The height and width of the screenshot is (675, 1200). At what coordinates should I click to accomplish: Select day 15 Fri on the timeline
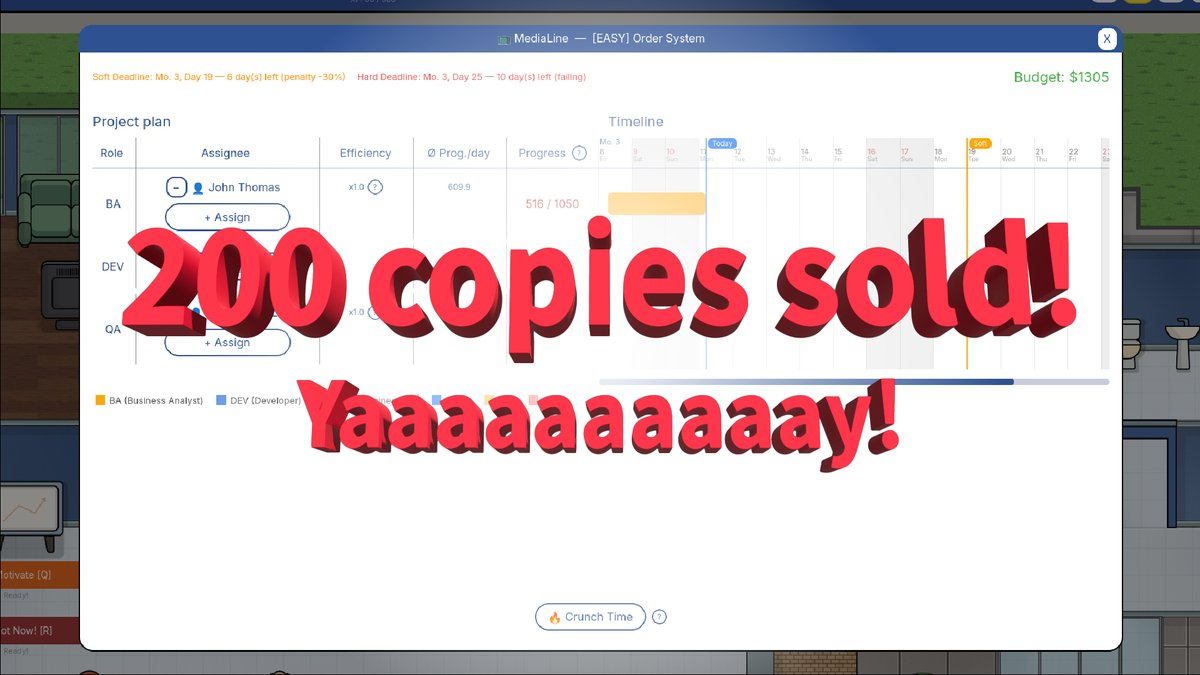coord(838,155)
